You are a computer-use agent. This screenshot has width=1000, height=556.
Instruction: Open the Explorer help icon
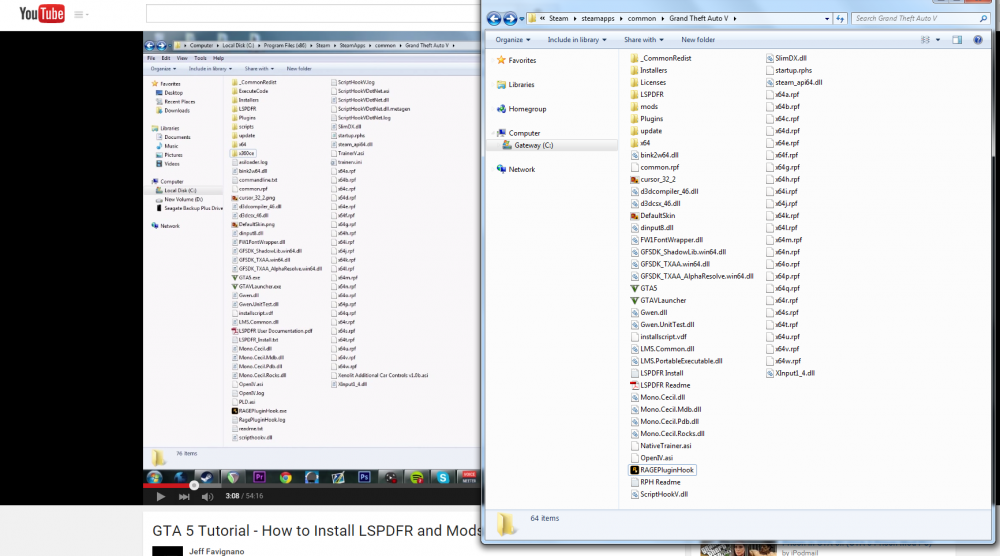978,40
